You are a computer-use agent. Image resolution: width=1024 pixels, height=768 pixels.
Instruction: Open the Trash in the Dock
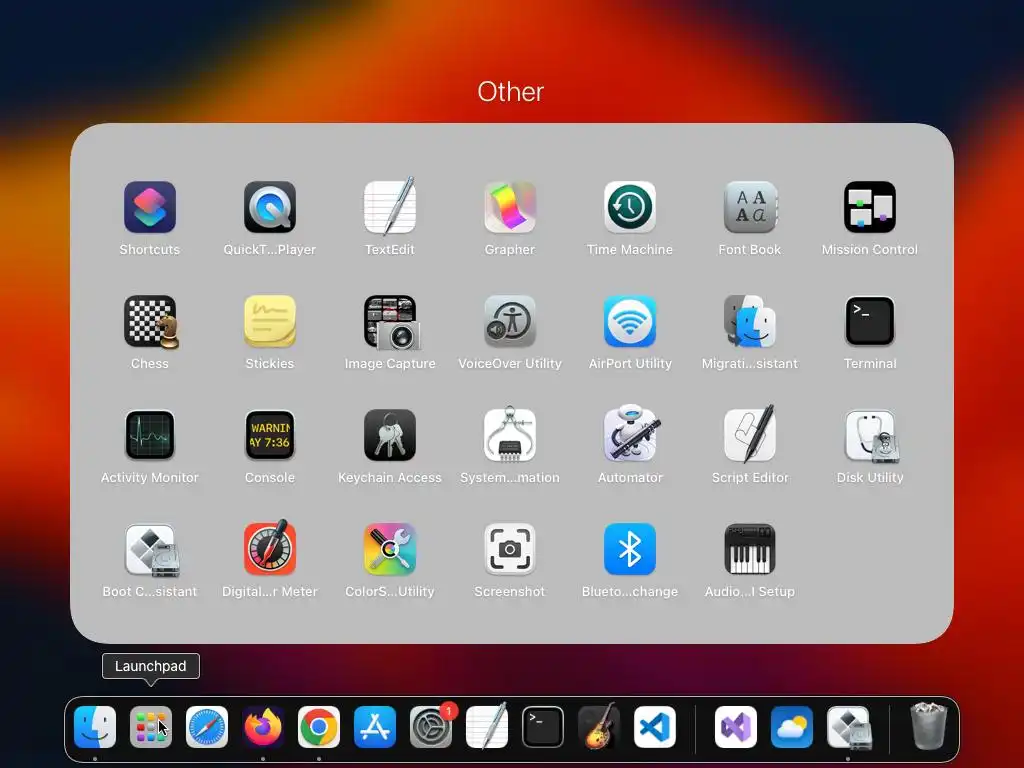point(929,726)
